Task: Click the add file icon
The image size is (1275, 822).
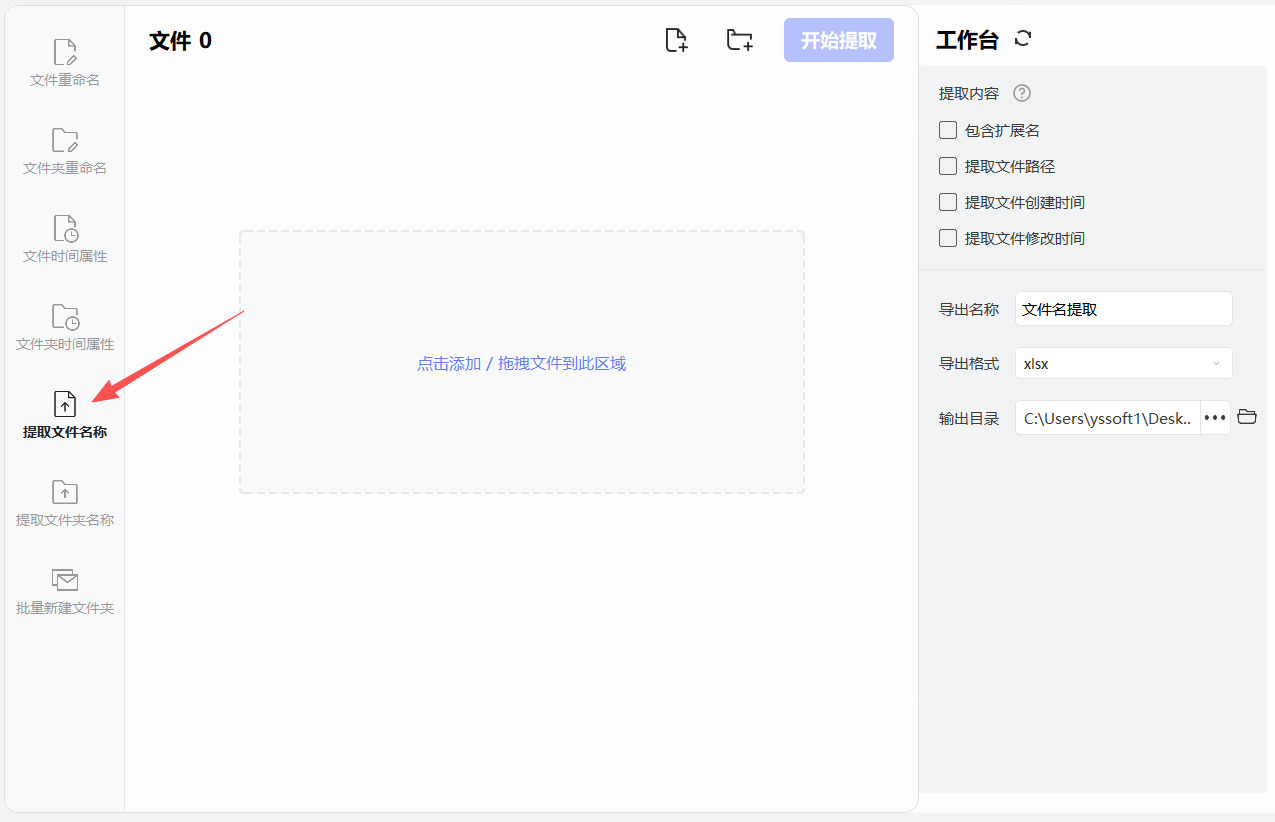Action: point(677,40)
